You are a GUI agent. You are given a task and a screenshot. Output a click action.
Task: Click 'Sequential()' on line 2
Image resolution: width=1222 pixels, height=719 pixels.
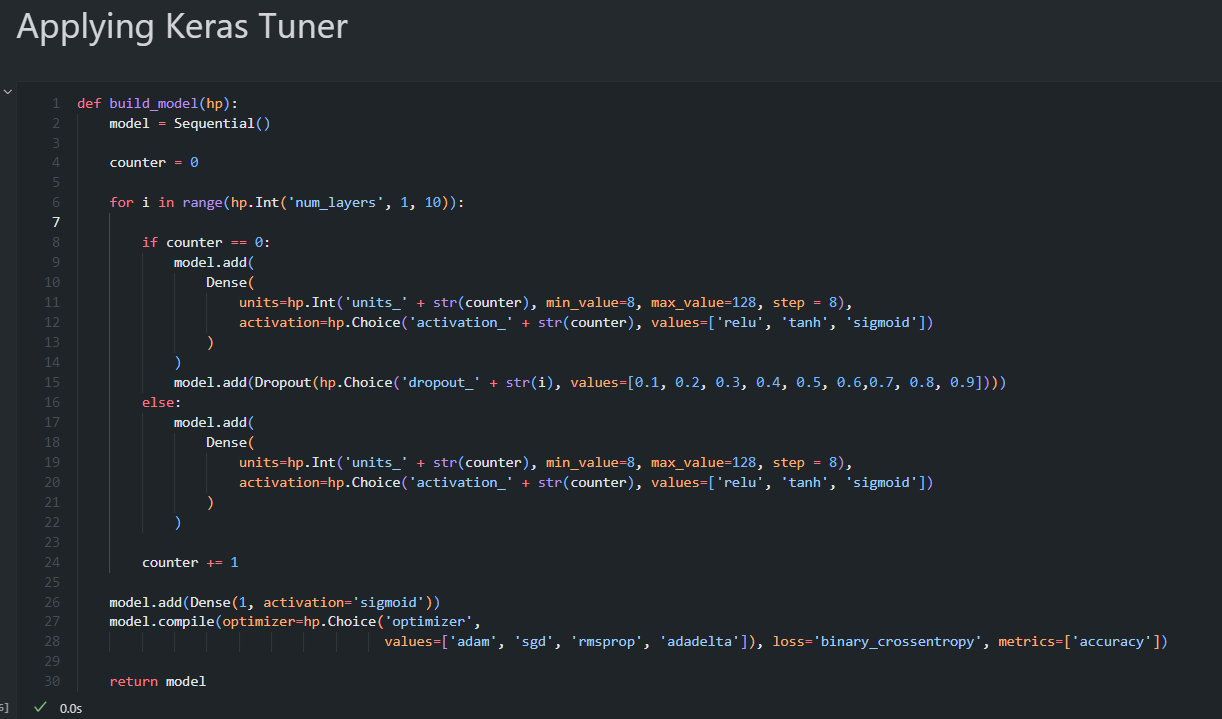pos(222,122)
